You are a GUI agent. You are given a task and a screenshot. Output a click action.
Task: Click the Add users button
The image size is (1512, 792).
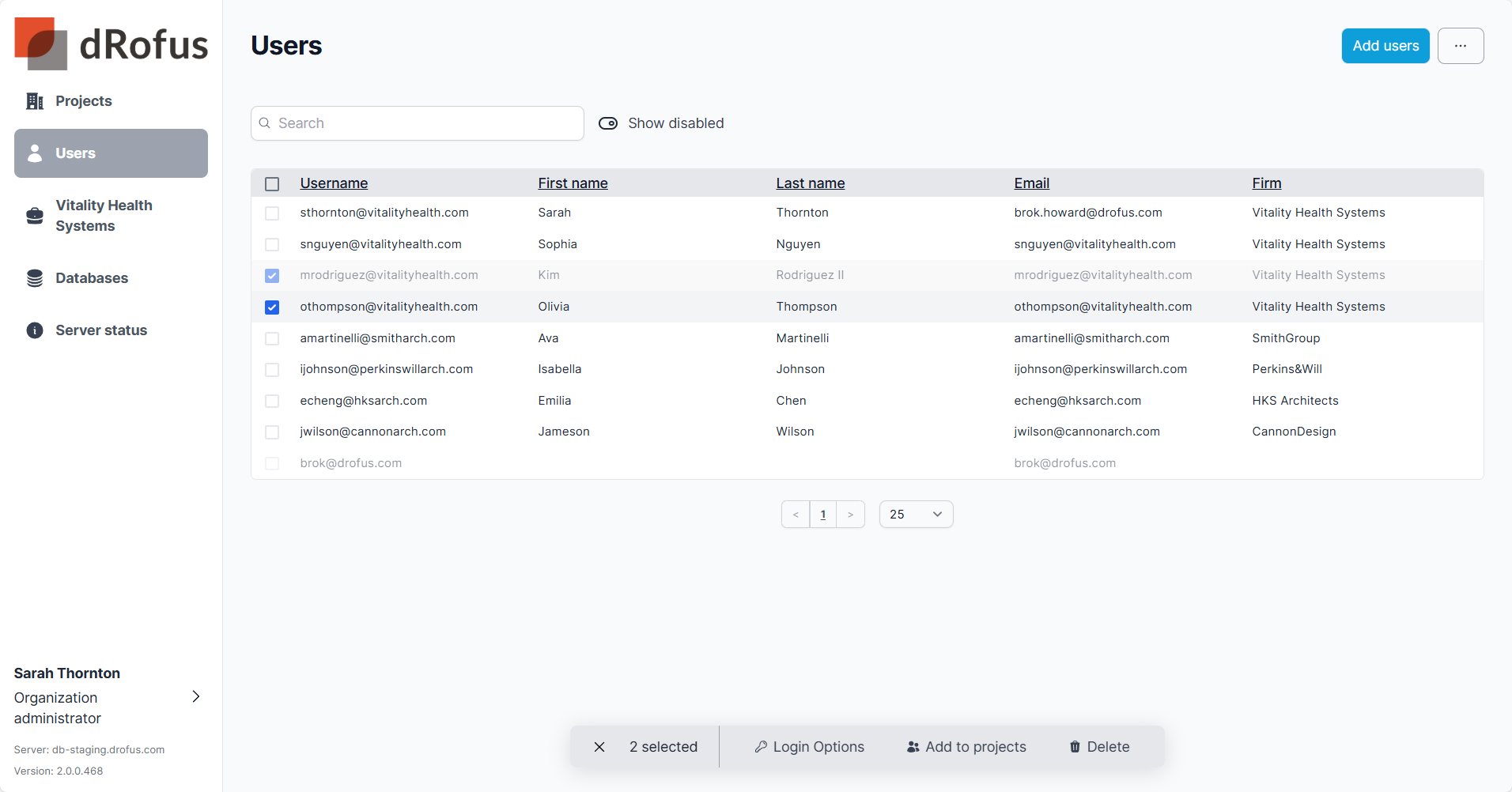(x=1385, y=46)
